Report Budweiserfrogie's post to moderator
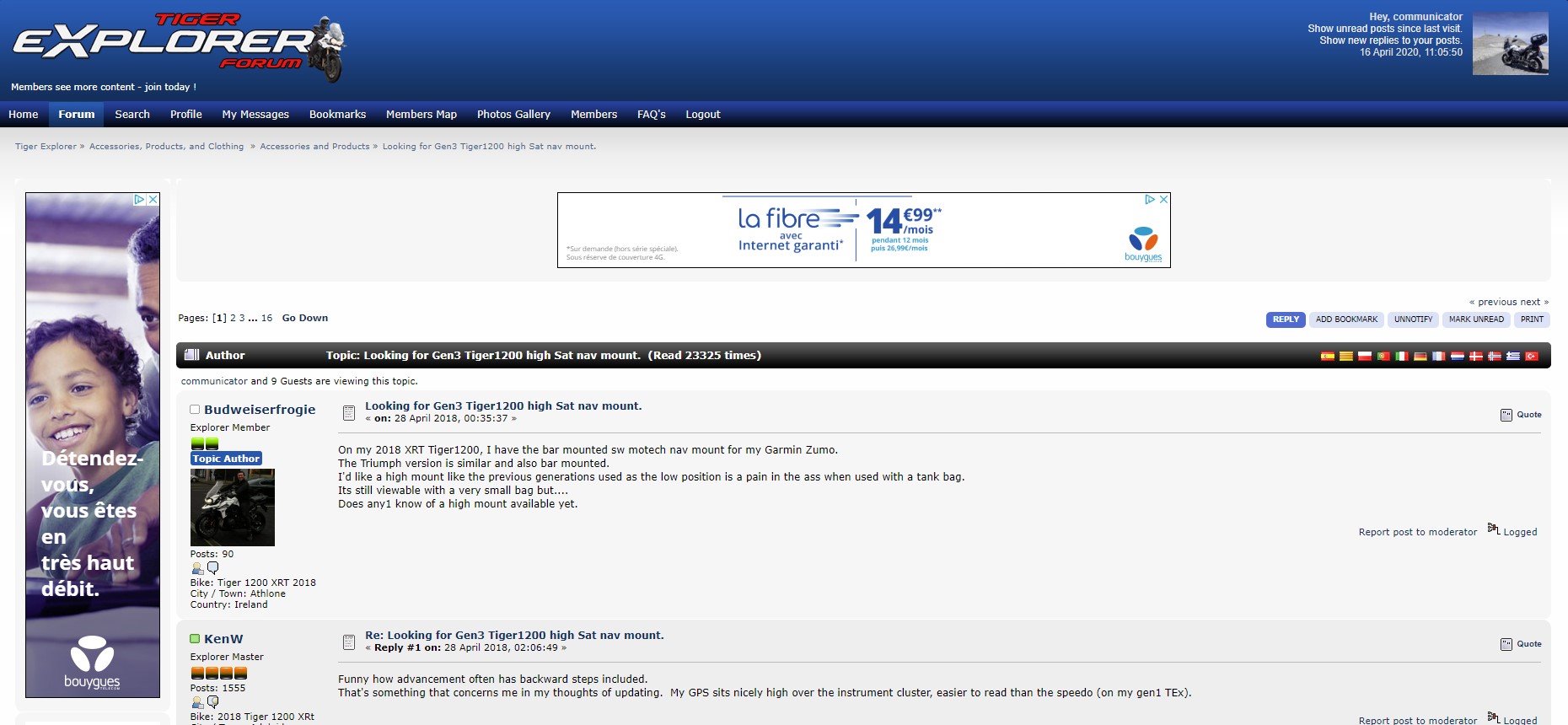1568x725 pixels. pos(1418,532)
